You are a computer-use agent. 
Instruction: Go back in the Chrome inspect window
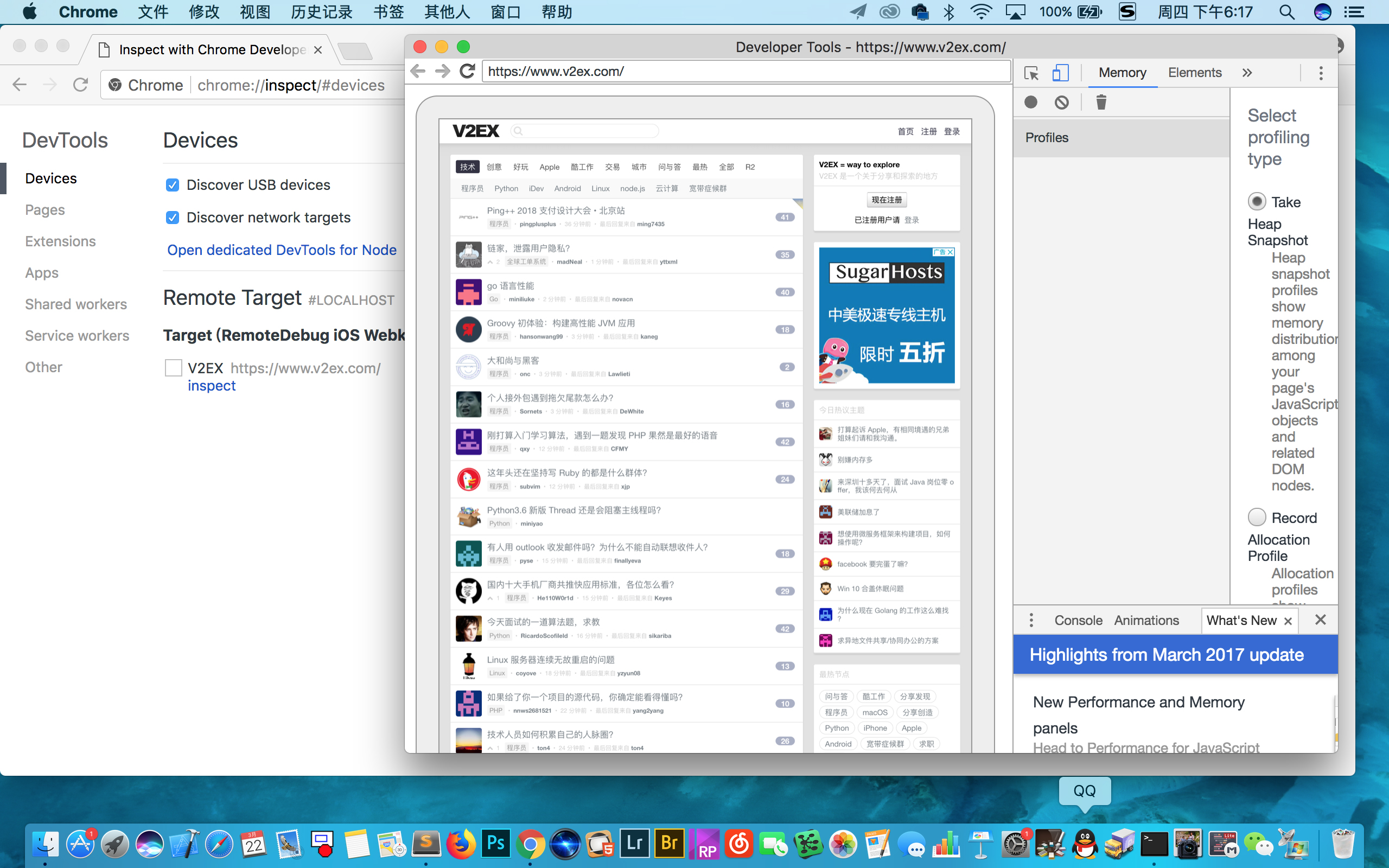click(x=20, y=85)
